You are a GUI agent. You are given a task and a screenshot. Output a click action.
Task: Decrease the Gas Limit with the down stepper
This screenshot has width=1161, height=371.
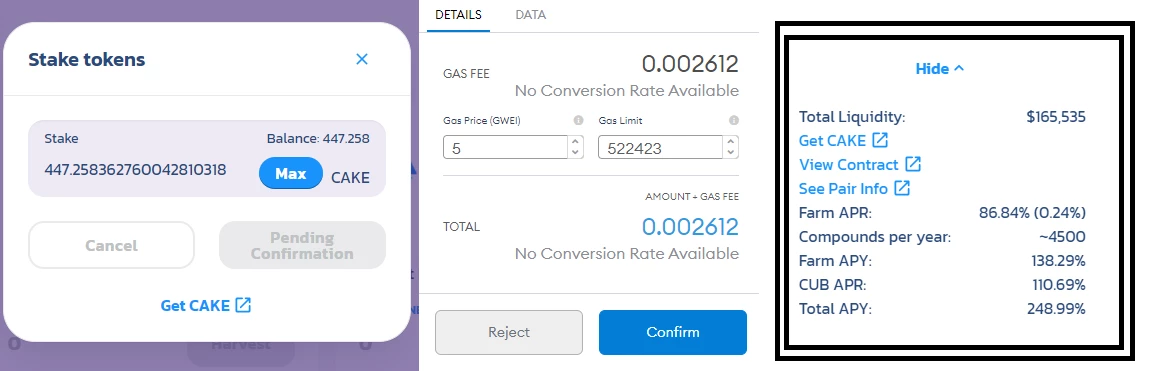731,153
